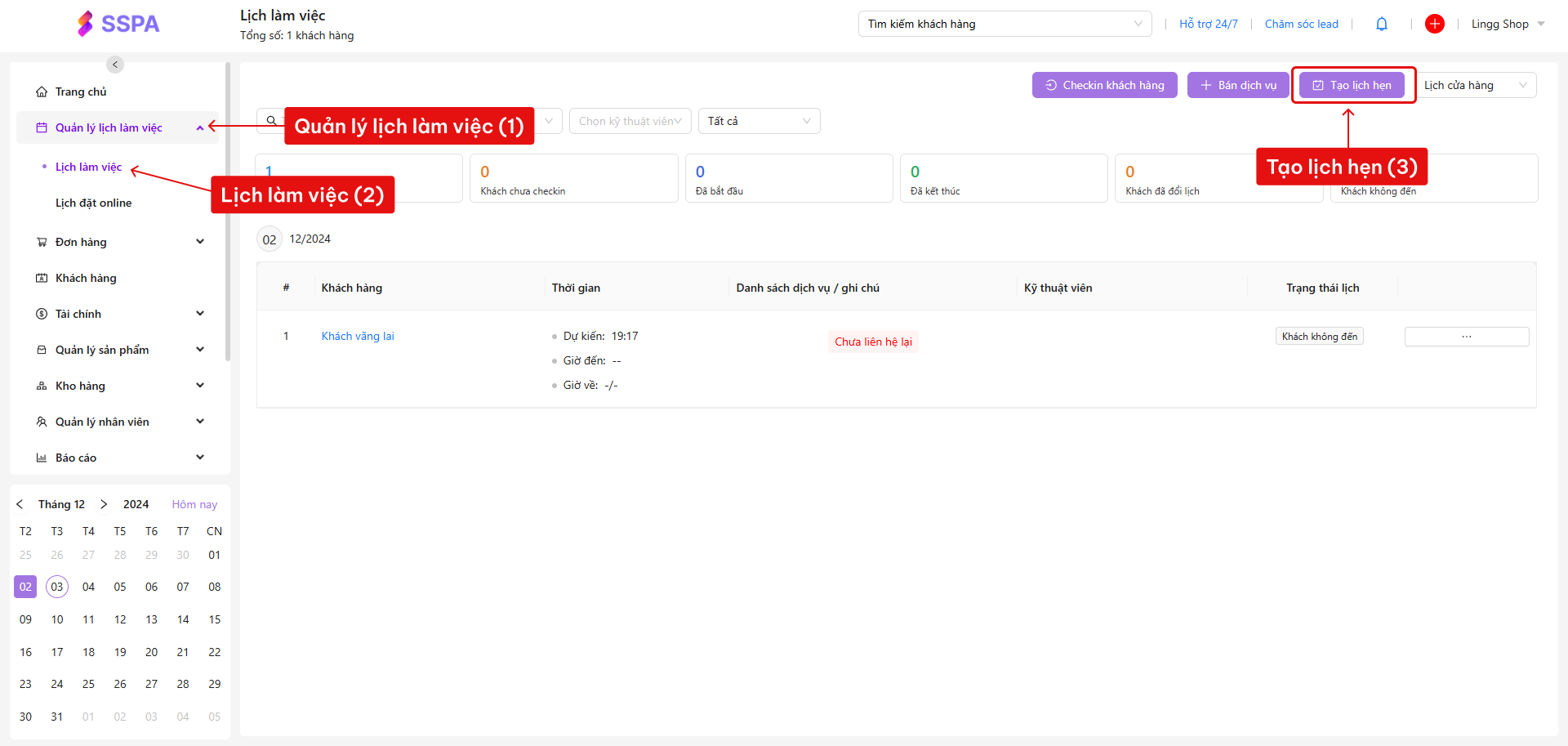
Task: Filter by Đã kết thúc card
Action: [1004, 178]
